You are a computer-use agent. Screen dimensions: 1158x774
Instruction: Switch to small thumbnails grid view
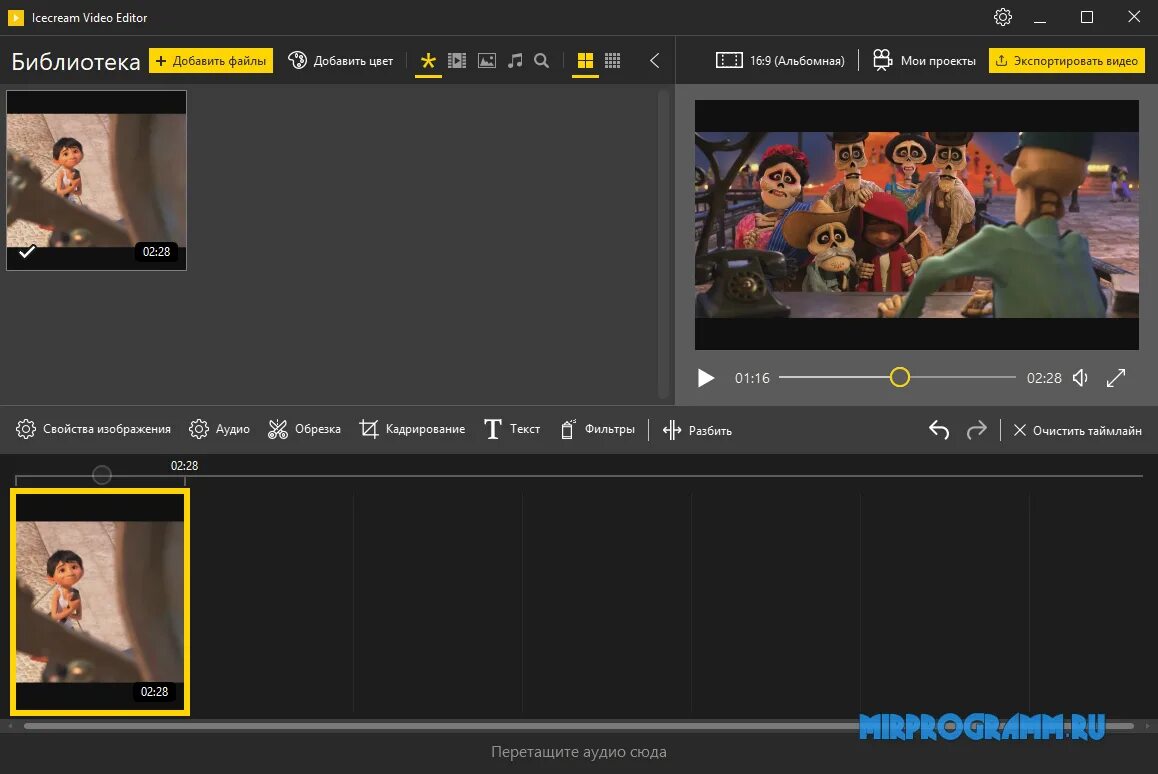[x=612, y=61]
